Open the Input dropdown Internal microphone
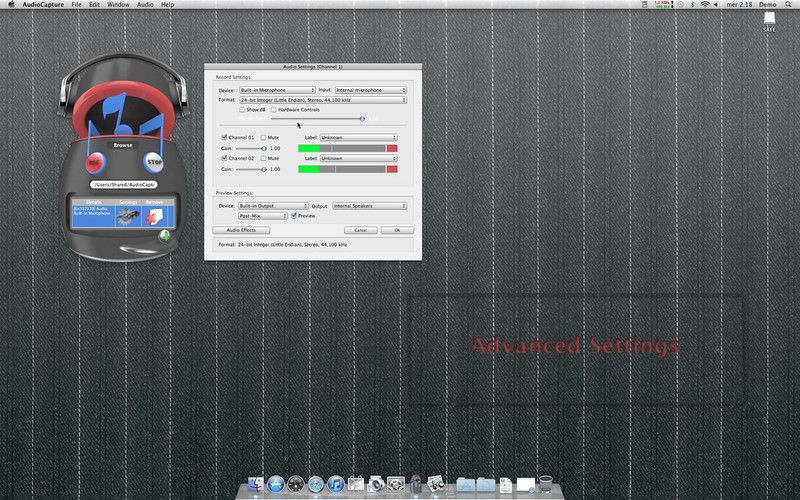800x500 pixels. click(x=370, y=90)
